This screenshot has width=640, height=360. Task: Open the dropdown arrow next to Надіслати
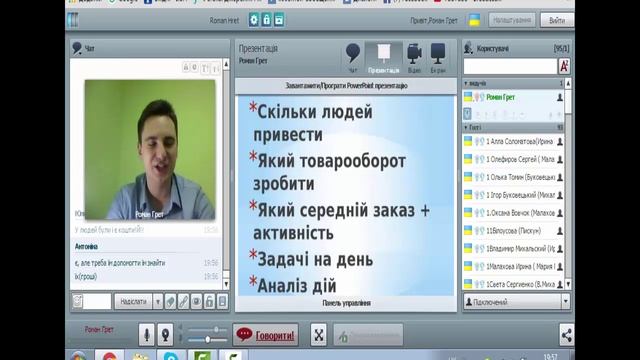pos(158,302)
